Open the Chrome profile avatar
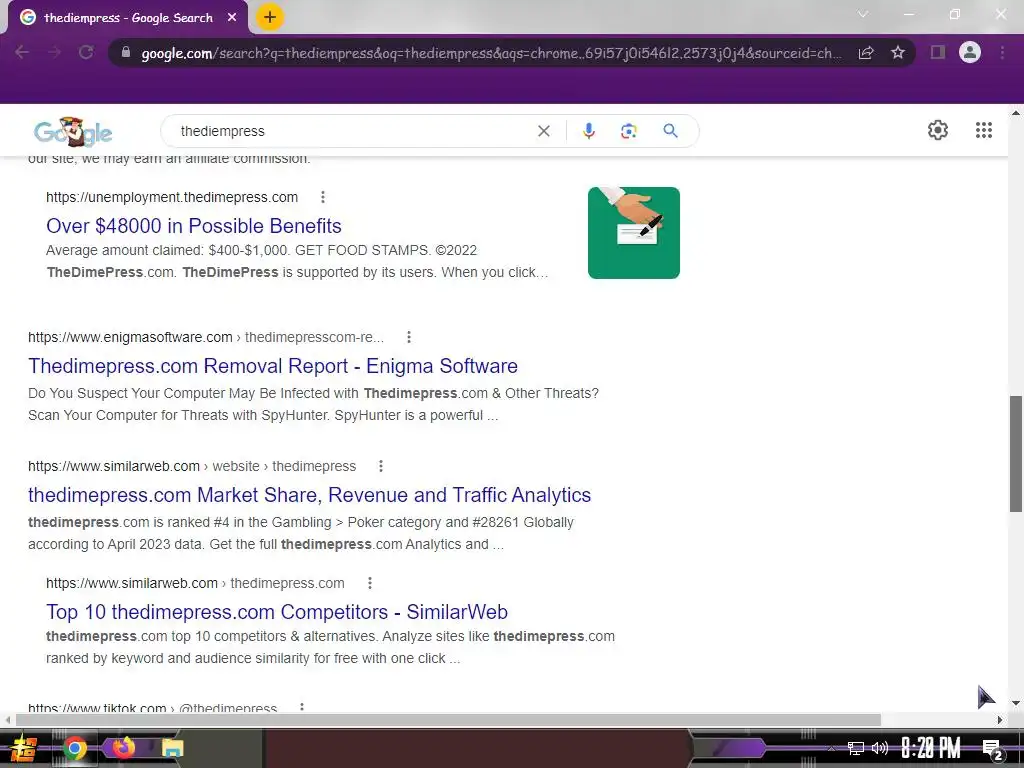The width and height of the screenshot is (1024, 768). 970,52
